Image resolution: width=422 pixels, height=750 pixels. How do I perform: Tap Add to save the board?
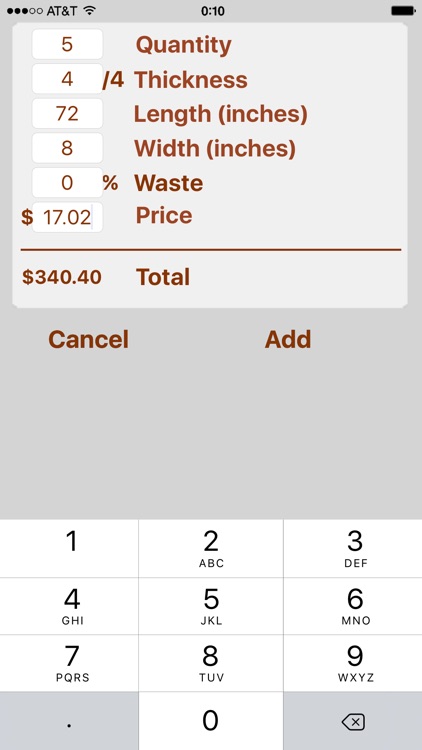pos(288,339)
